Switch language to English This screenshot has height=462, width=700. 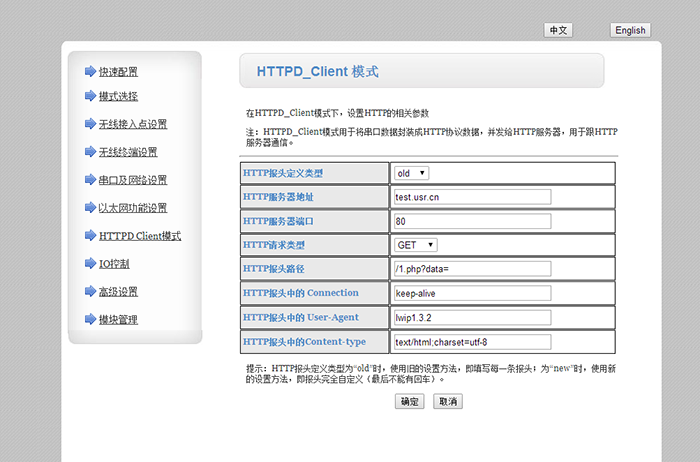(x=630, y=31)
